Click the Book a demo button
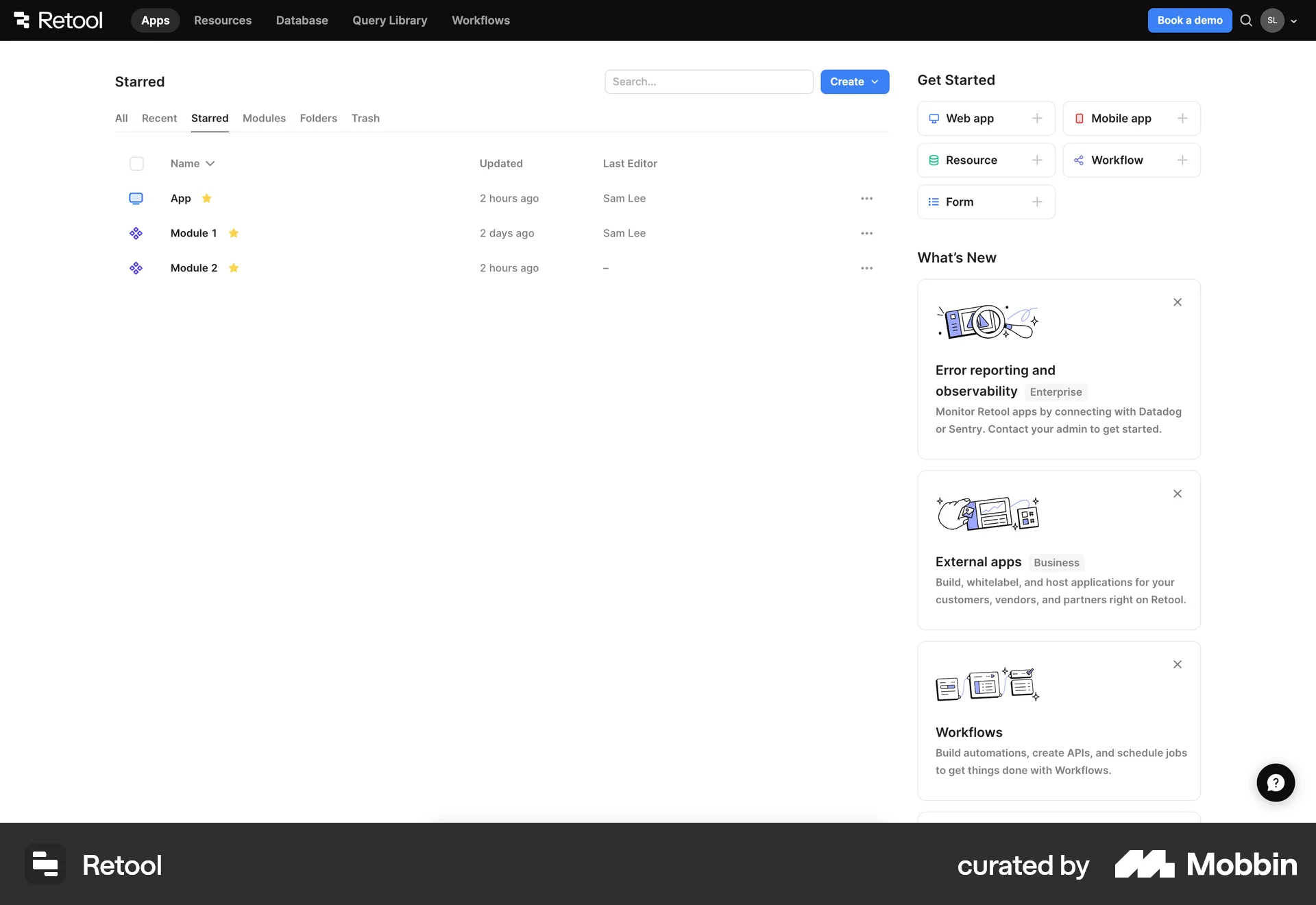 pyautogui.click(x=1189, y=20)
